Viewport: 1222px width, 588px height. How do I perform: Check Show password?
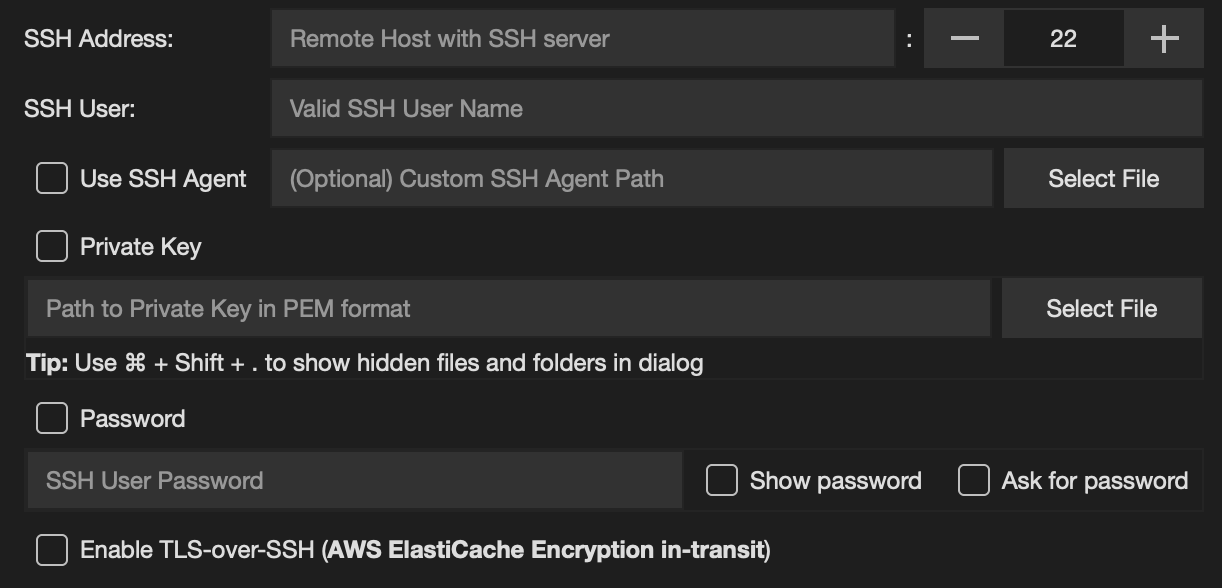[x=721, y=481]
